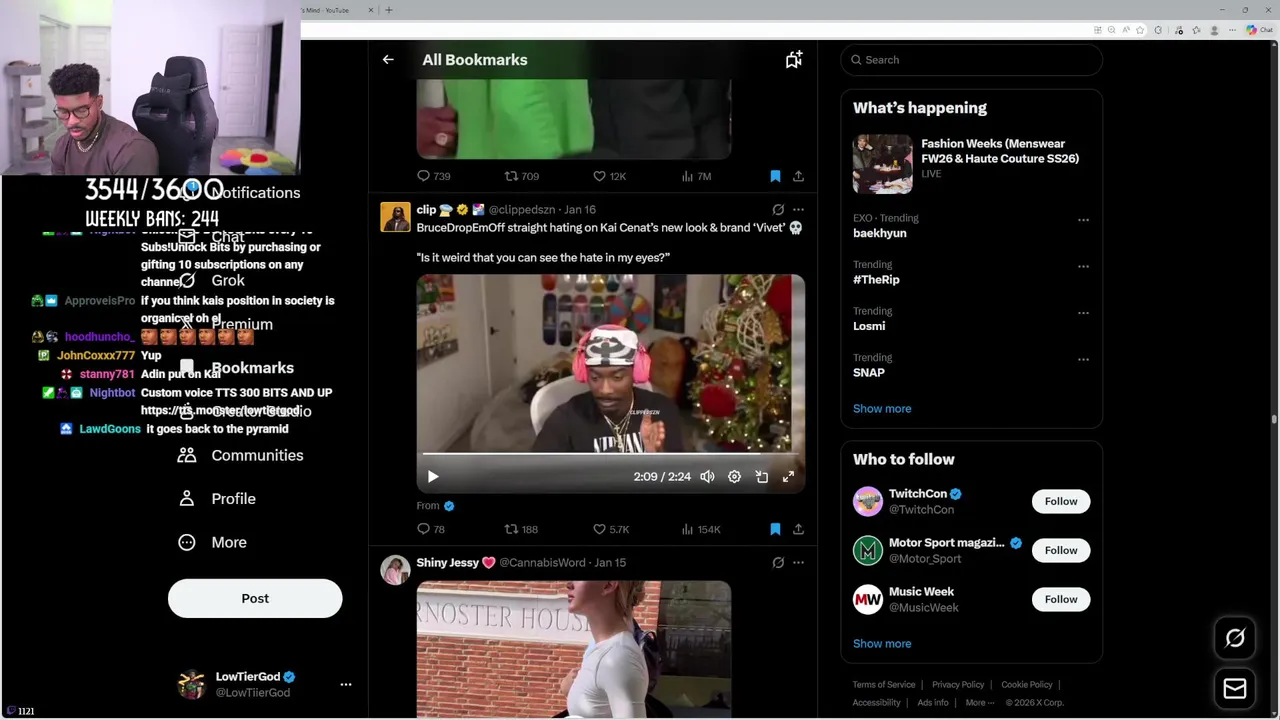The image size is (1280, 720).
Task: Open the TwitchCon profile avatar
Action: (x=868, y=501)
